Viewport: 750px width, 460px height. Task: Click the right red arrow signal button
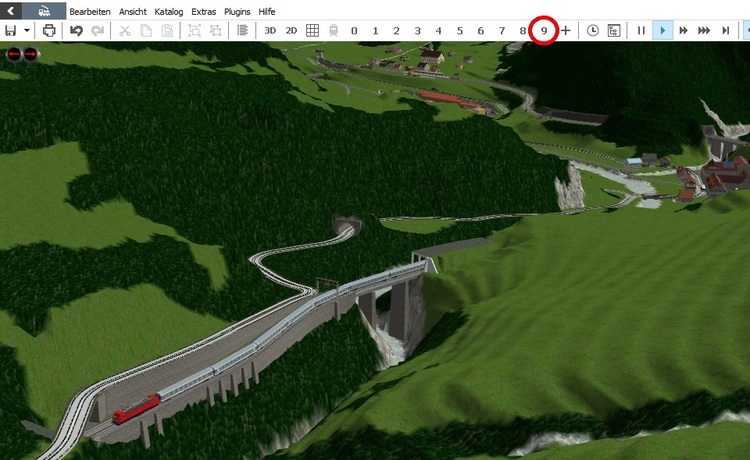point(31,55)
